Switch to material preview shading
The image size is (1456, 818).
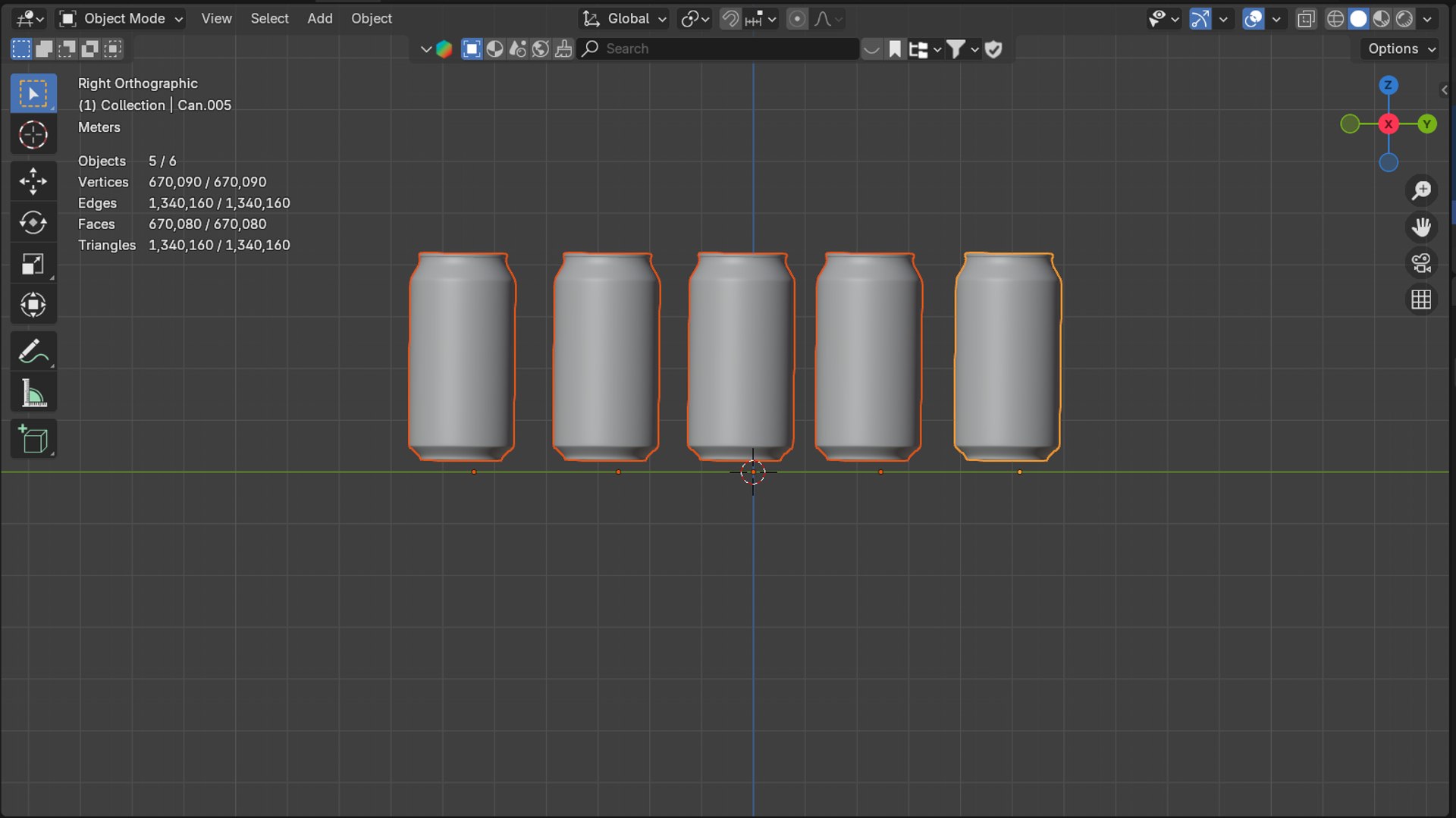click(x=1382, y=19)
